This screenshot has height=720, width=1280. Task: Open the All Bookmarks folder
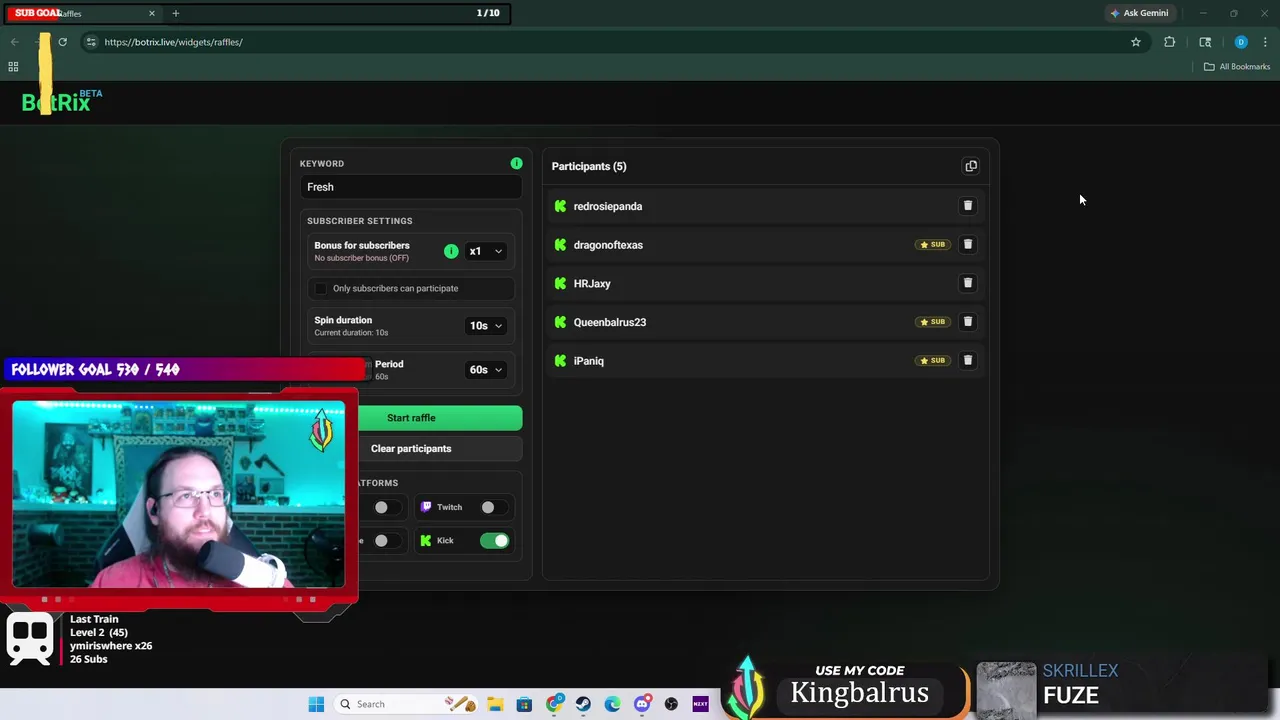(x=1237, y=67)
